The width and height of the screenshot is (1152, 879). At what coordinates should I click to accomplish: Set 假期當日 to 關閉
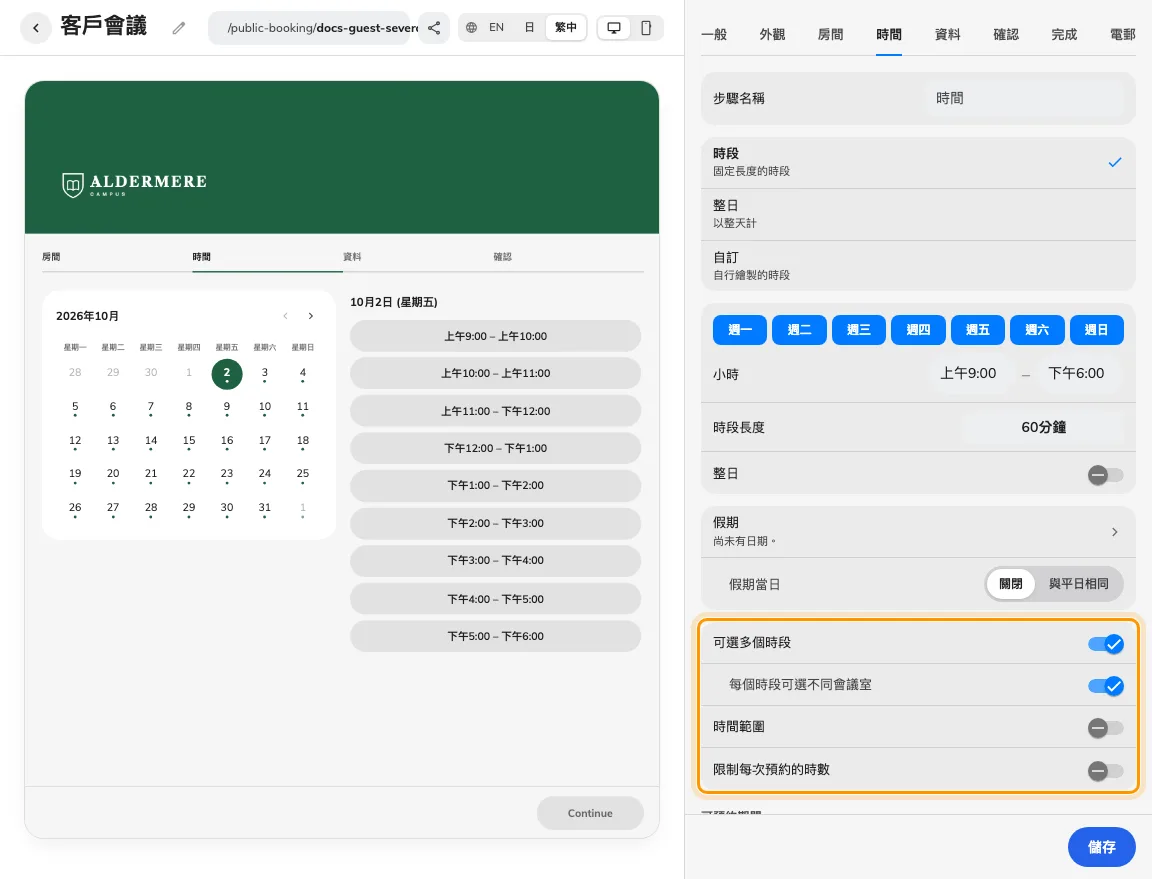pos(1010,584)
